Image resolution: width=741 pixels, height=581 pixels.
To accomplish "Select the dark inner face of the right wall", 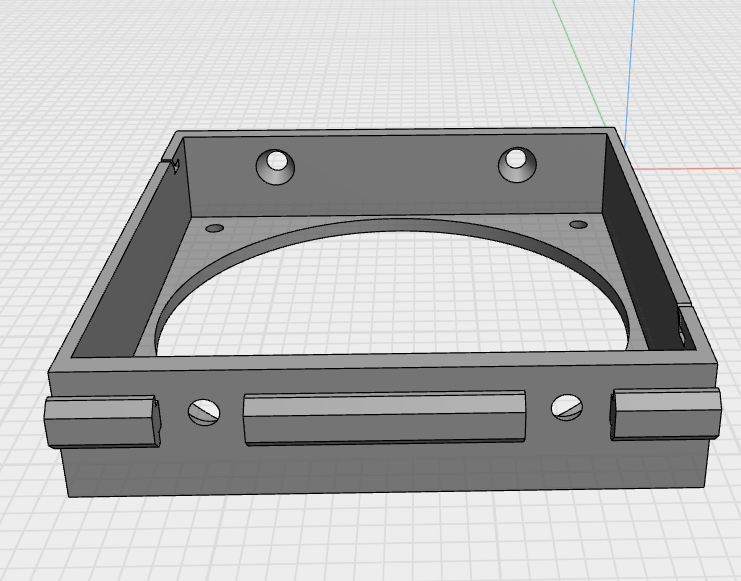I will point(638,246).
